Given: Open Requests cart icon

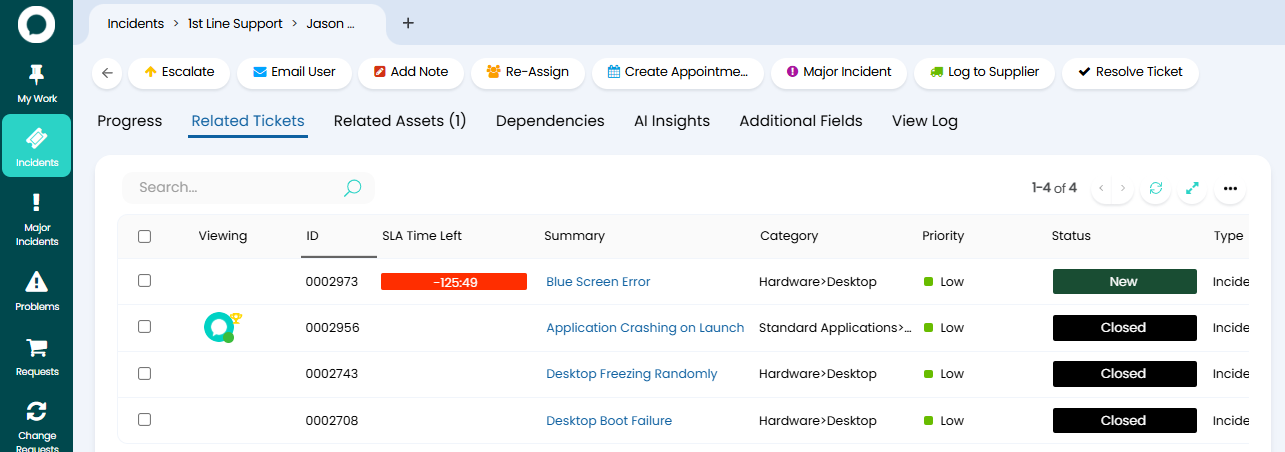Looking at the screenshot, I should [x=36, y=347].
